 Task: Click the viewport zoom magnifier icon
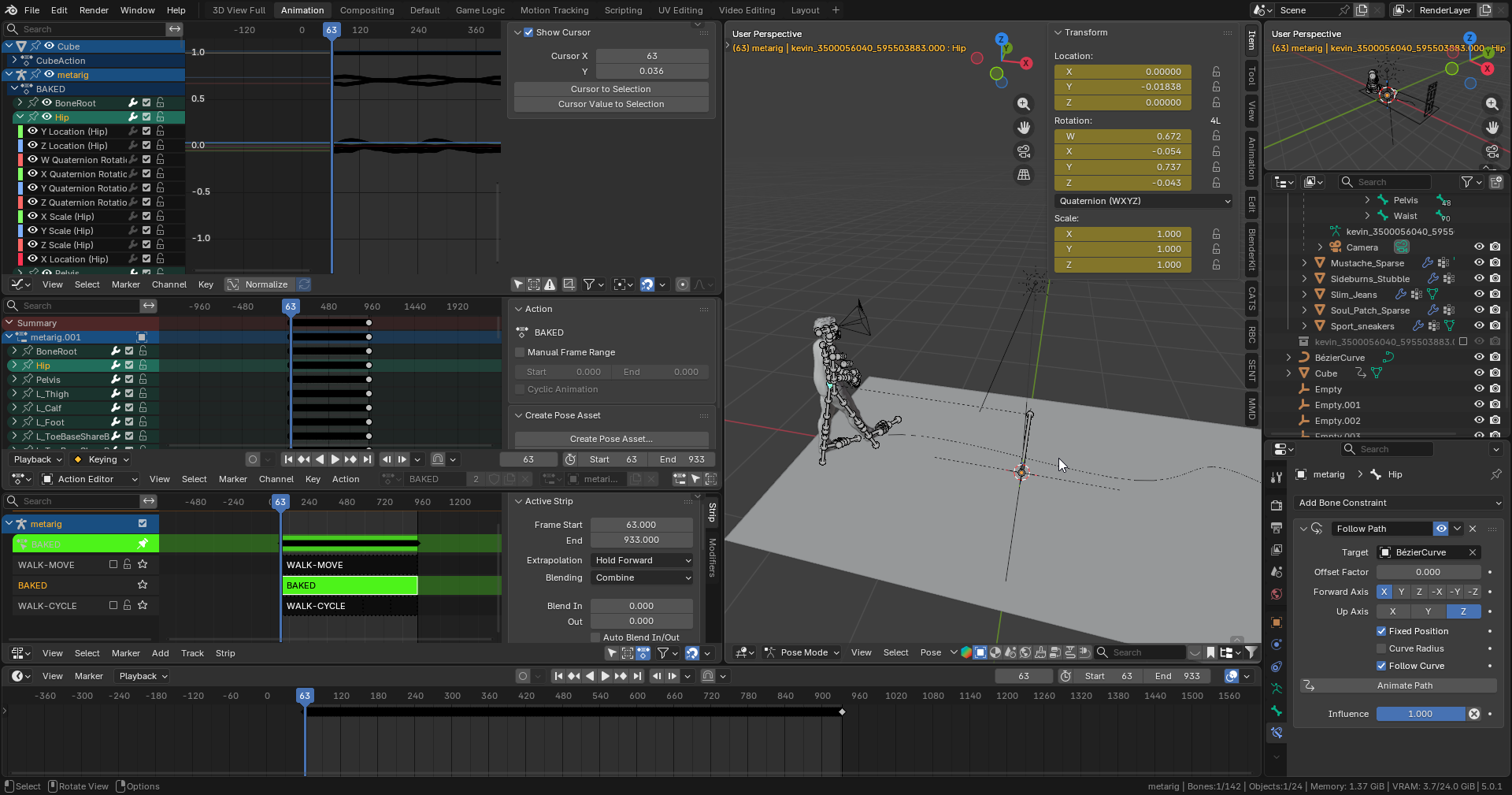1023,104
